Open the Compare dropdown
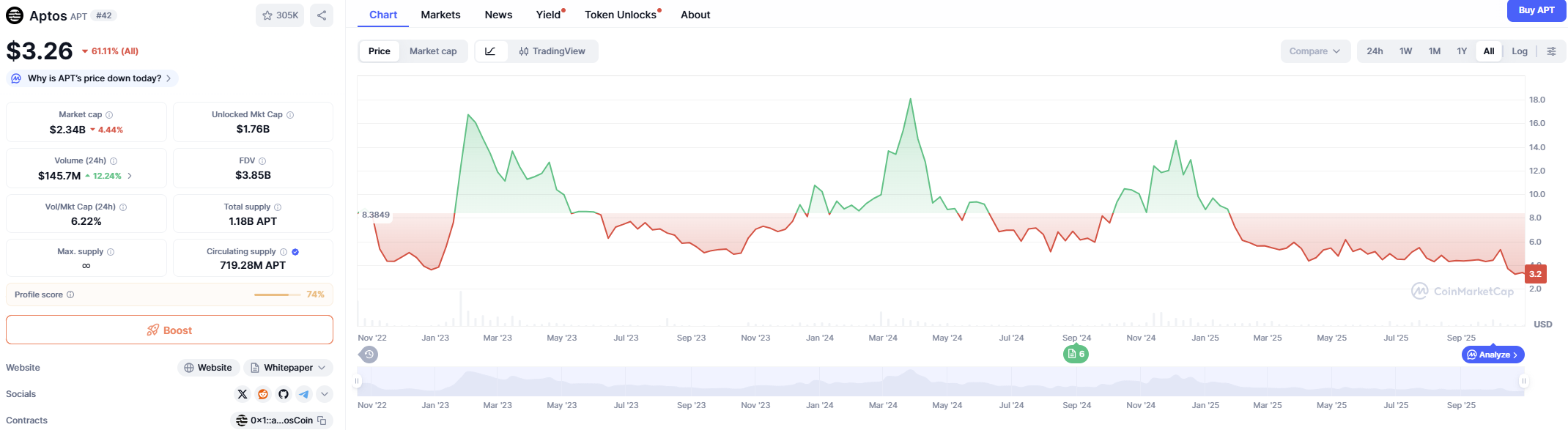1568x430 pixels. 1314,51
